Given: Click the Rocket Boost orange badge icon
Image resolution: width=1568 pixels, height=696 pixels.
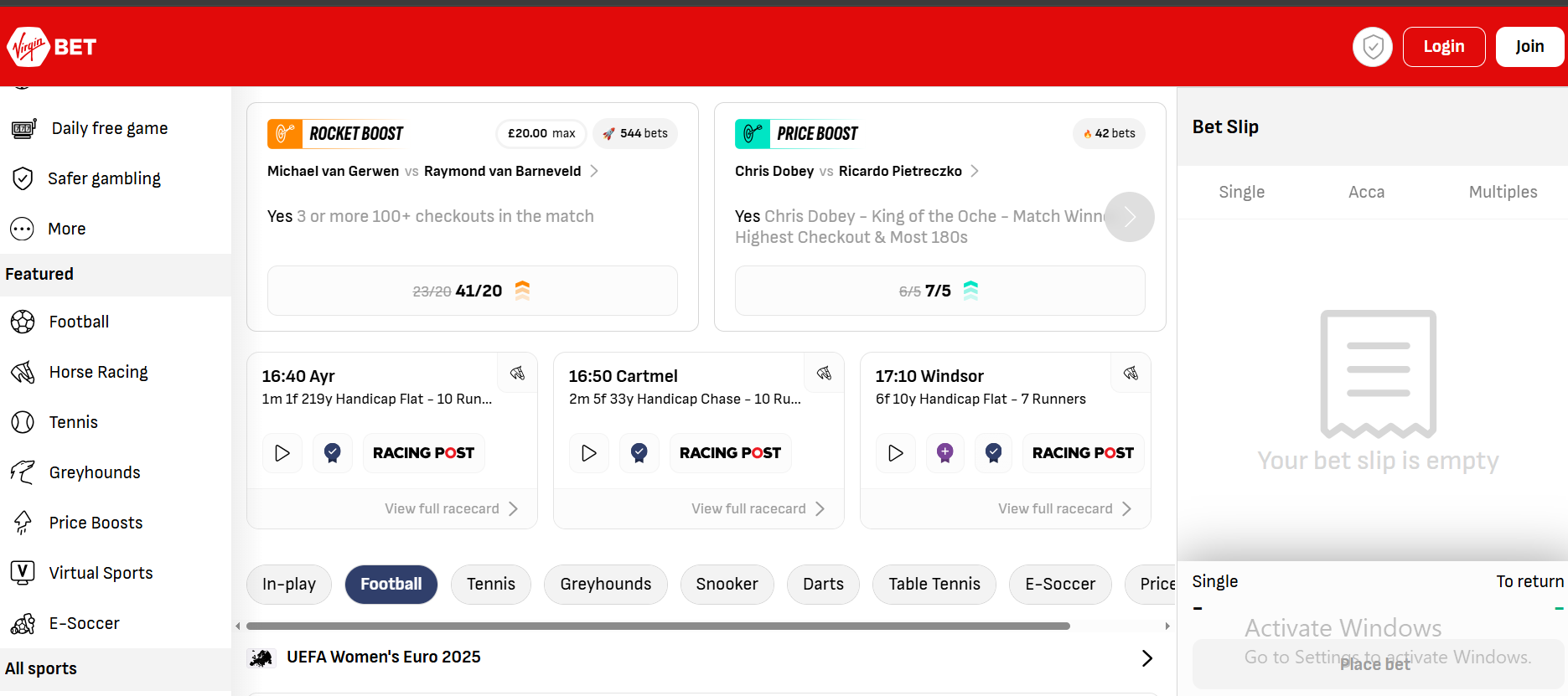Looking at the screenshot, I should tap(285, 133).
